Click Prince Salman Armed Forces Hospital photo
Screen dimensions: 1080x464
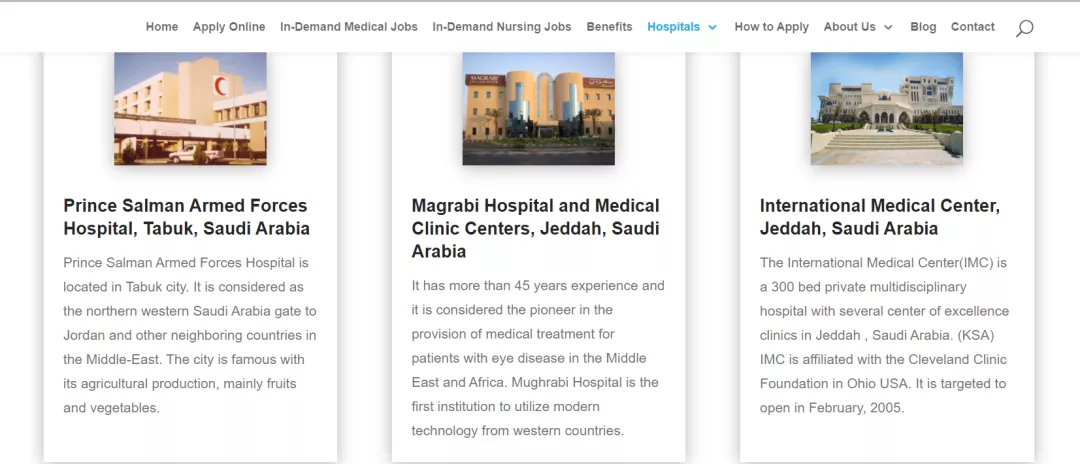190,108
